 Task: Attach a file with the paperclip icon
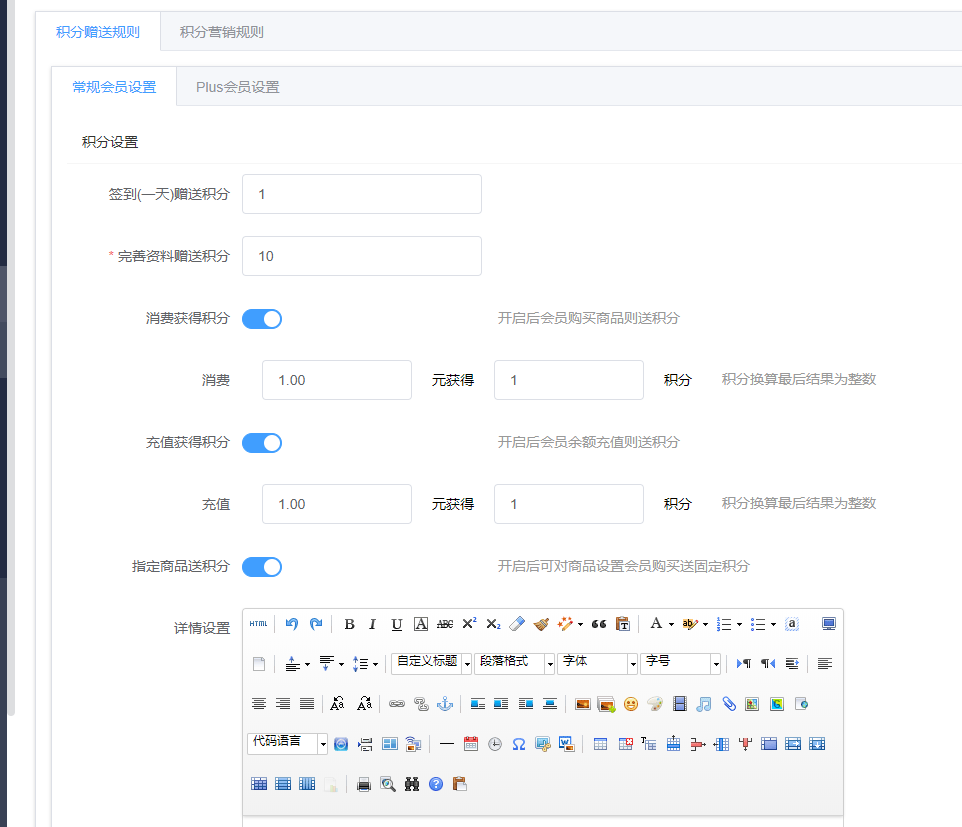click(728, 704)
